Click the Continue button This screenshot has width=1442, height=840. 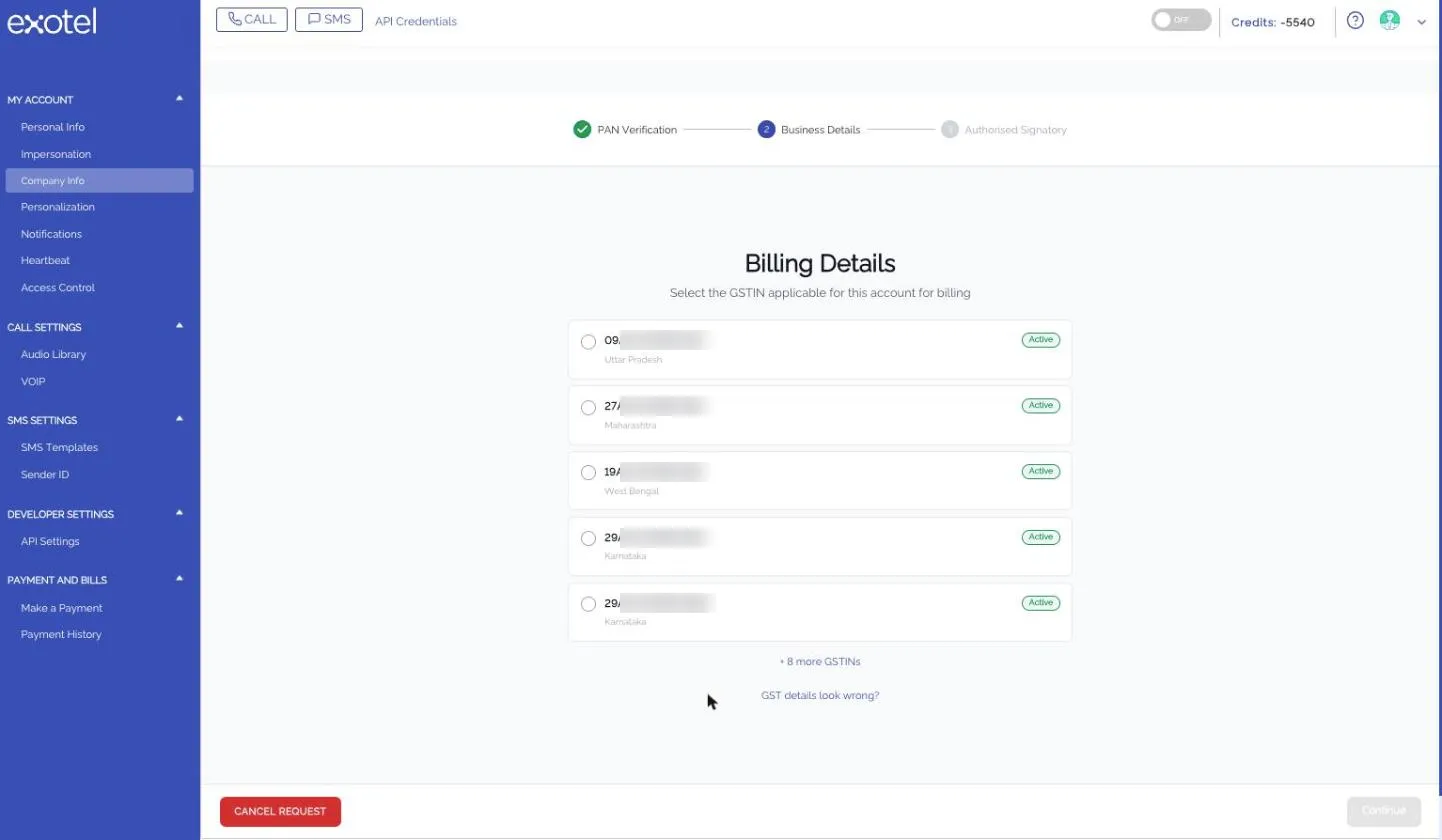(1384, 811)
